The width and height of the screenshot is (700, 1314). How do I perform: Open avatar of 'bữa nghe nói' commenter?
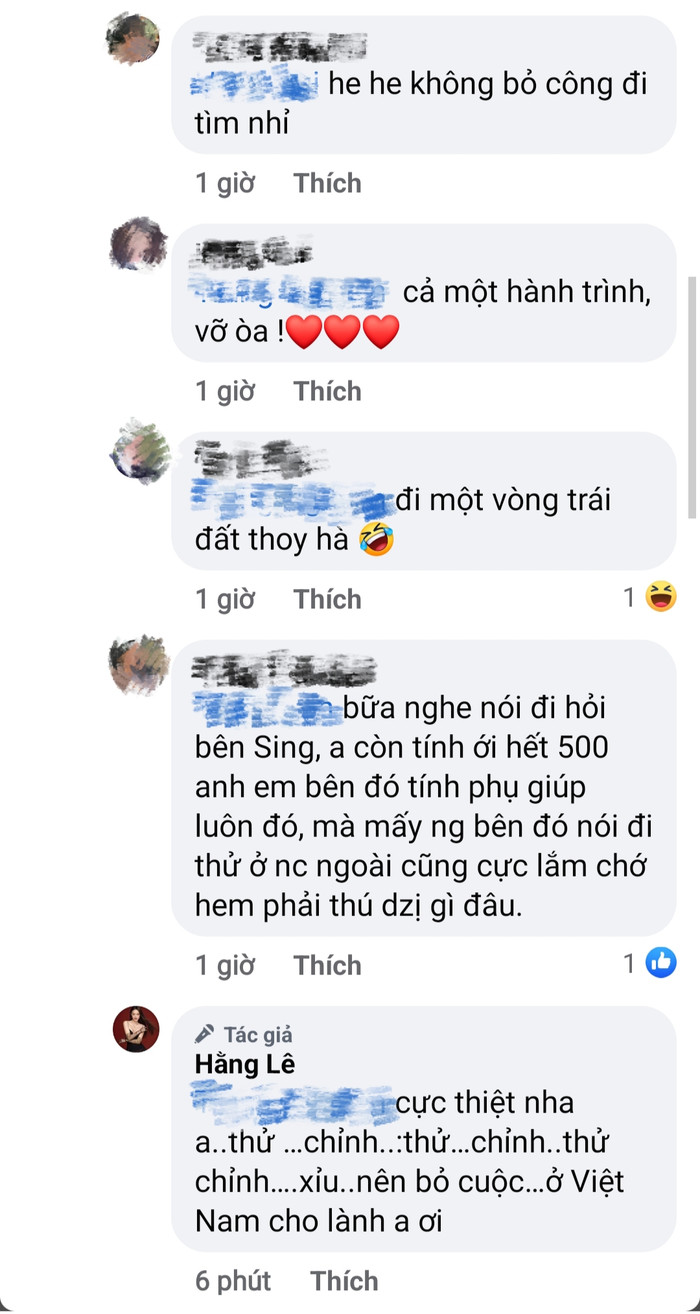click(138, 664)
